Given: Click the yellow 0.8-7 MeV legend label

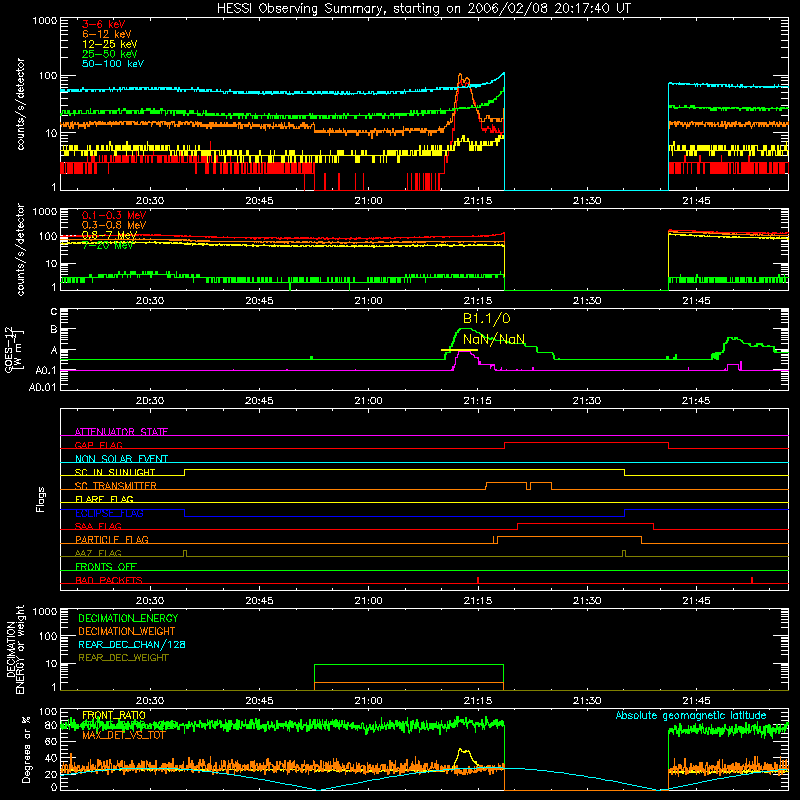Looking at the screenshot, I should (x=109, y=235).
